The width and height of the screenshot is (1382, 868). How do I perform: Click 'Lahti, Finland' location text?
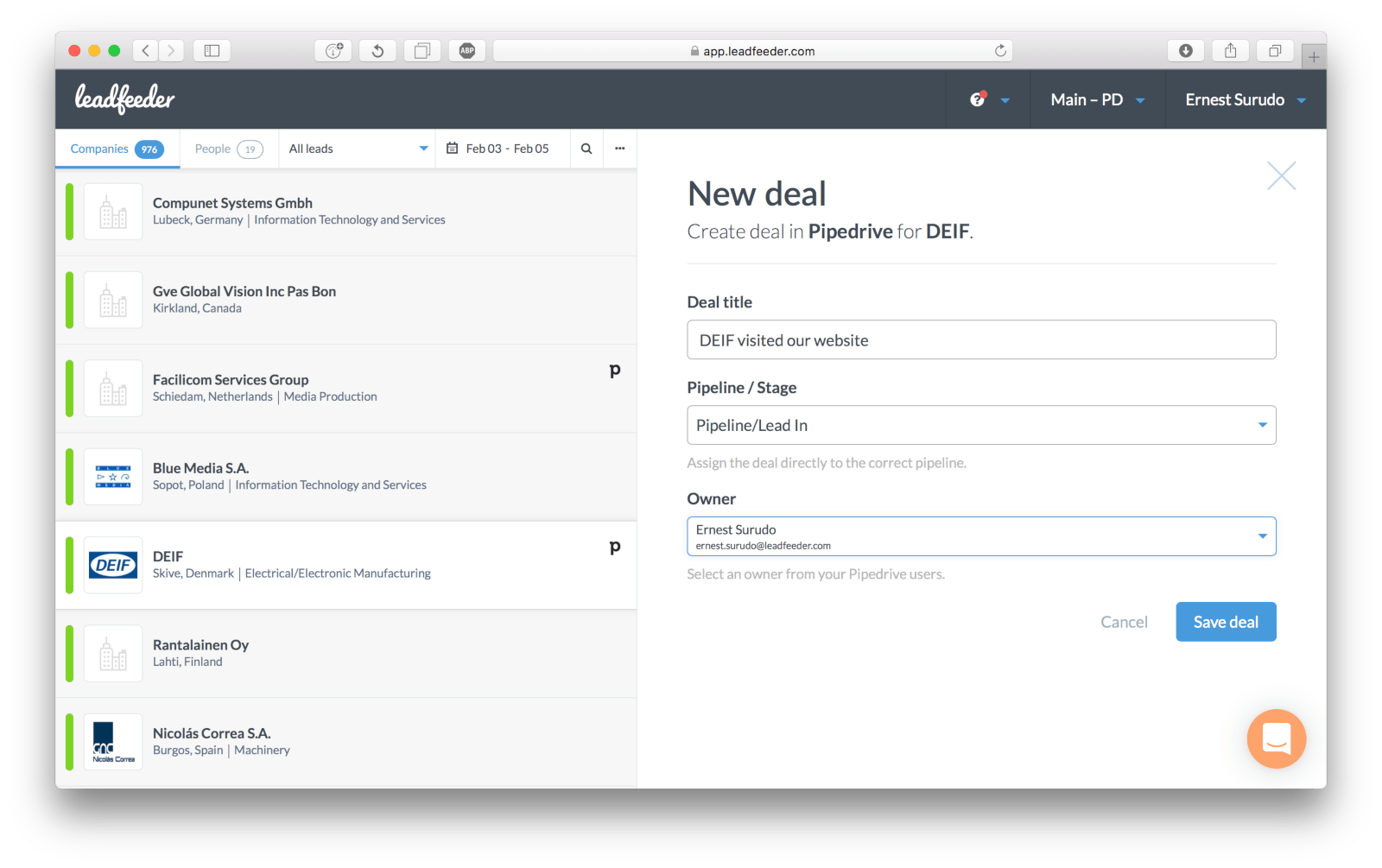[x=187, y=662]
